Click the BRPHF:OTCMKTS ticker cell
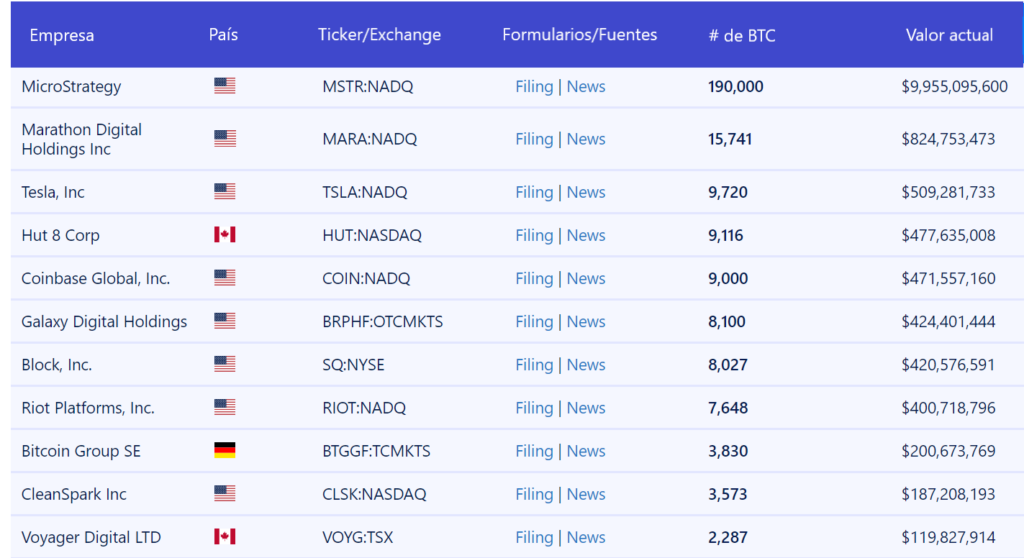Viewport: 1024px width, 558px height. point(383,321)
